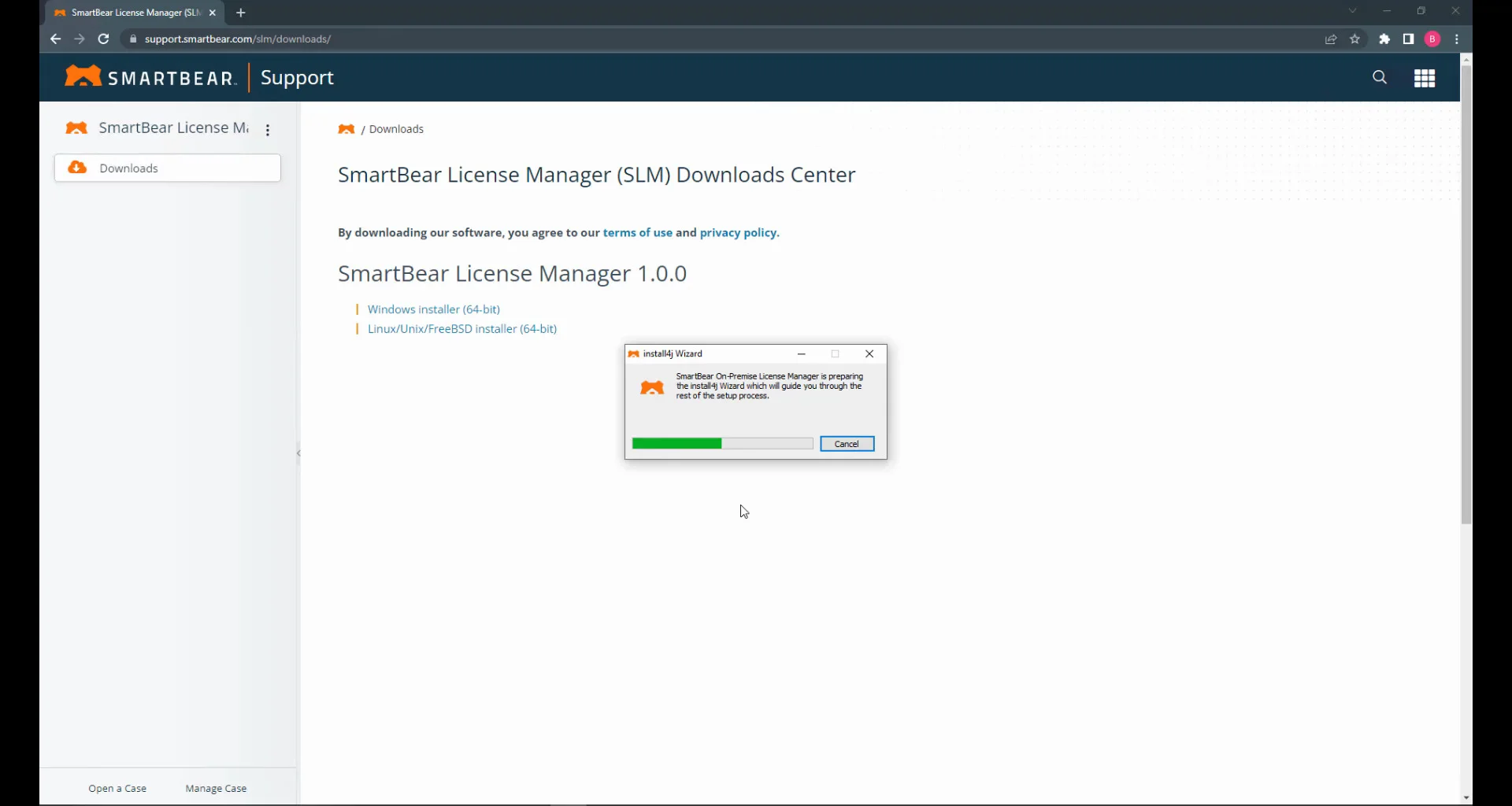Open the Support header link
The image size is (1512, 806).
point(297,77)
